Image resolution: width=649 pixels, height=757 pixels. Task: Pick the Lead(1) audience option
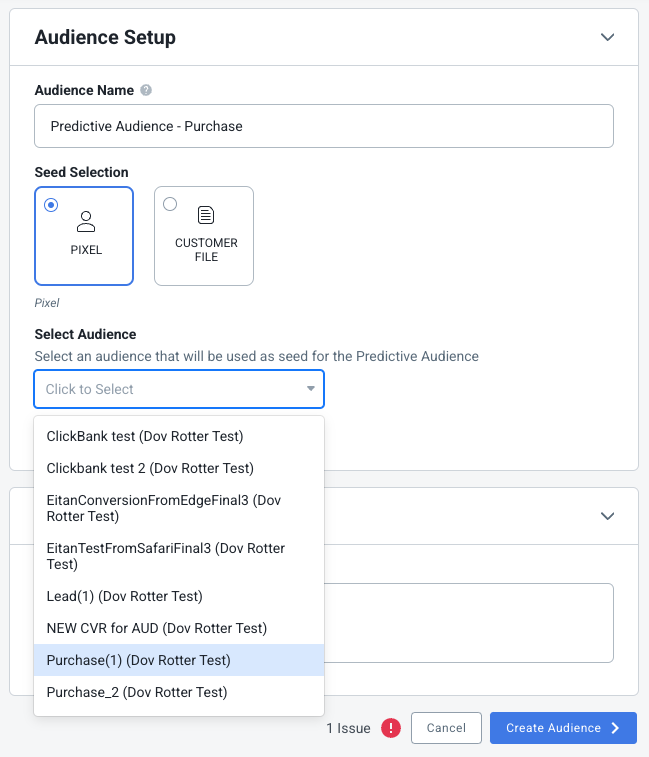179,596
